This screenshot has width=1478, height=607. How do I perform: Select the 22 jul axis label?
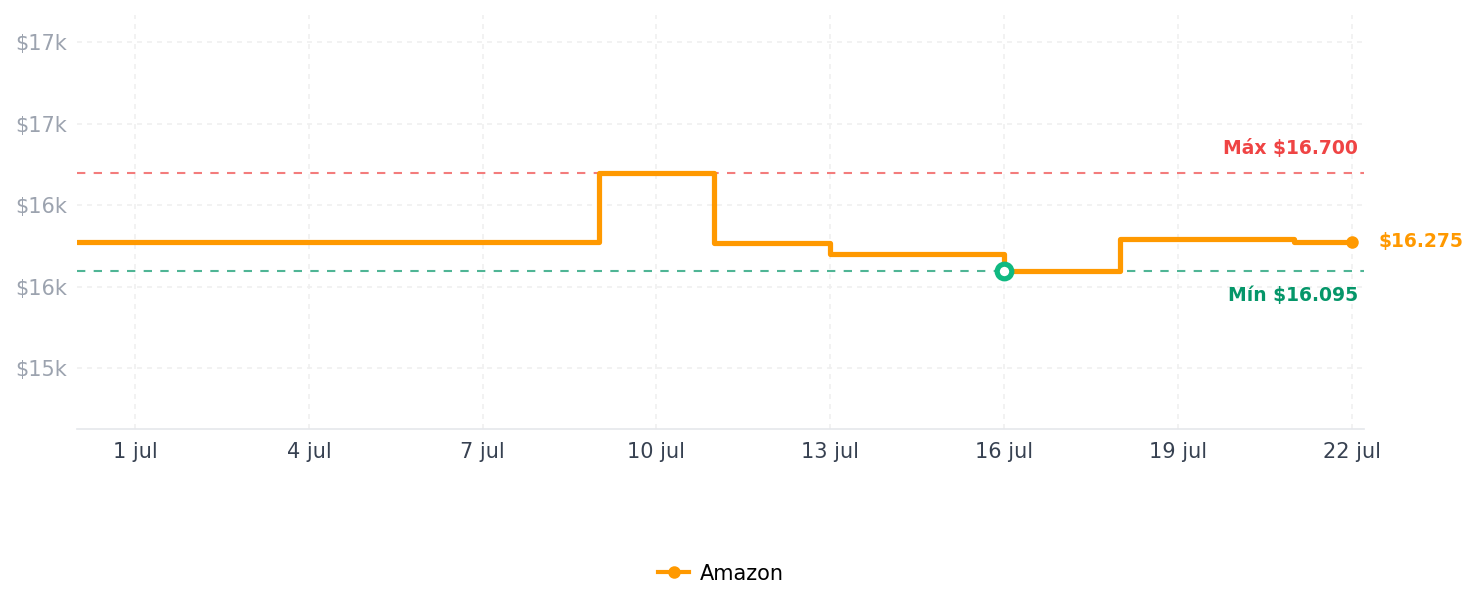point(1352,451)
